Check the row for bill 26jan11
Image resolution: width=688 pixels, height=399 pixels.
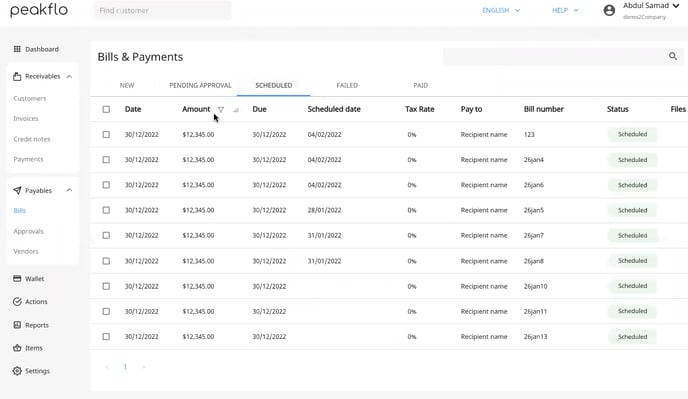106,311
